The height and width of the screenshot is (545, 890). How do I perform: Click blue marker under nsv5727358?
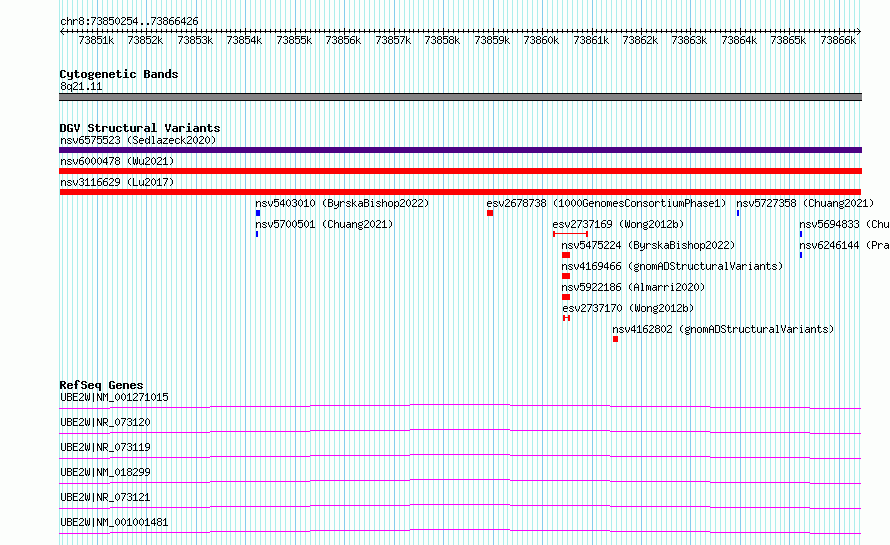pyautogui.click(x=738, y=213)
